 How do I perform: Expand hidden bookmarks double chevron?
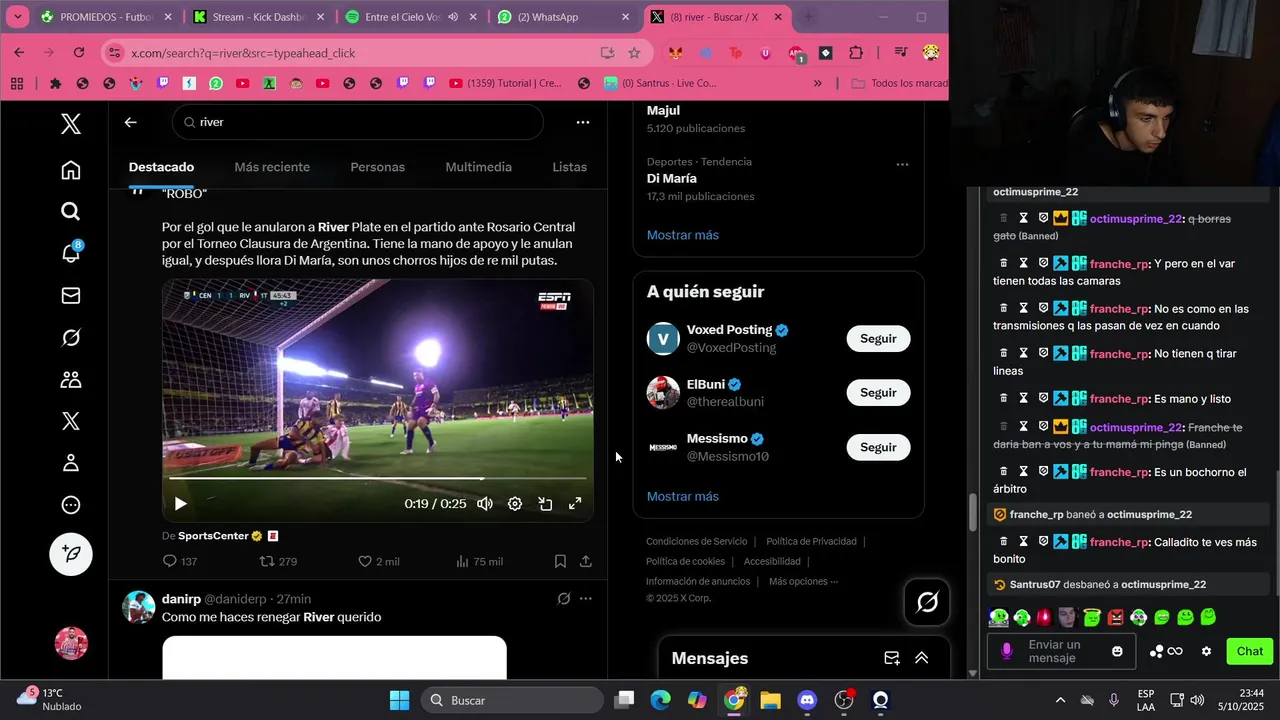[818, 83]
